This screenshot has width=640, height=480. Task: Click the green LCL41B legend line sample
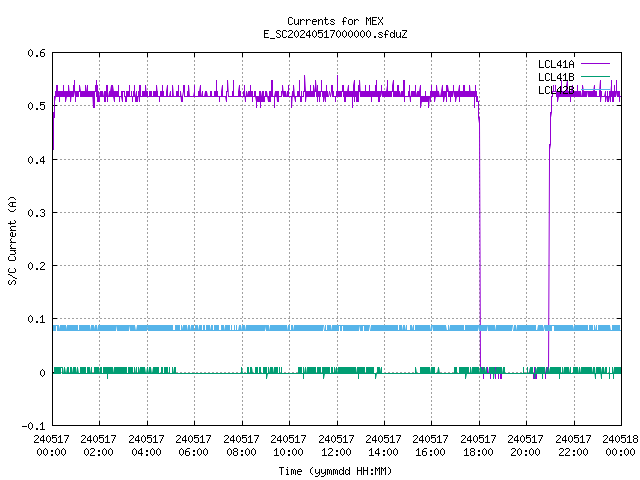(596, 76)
